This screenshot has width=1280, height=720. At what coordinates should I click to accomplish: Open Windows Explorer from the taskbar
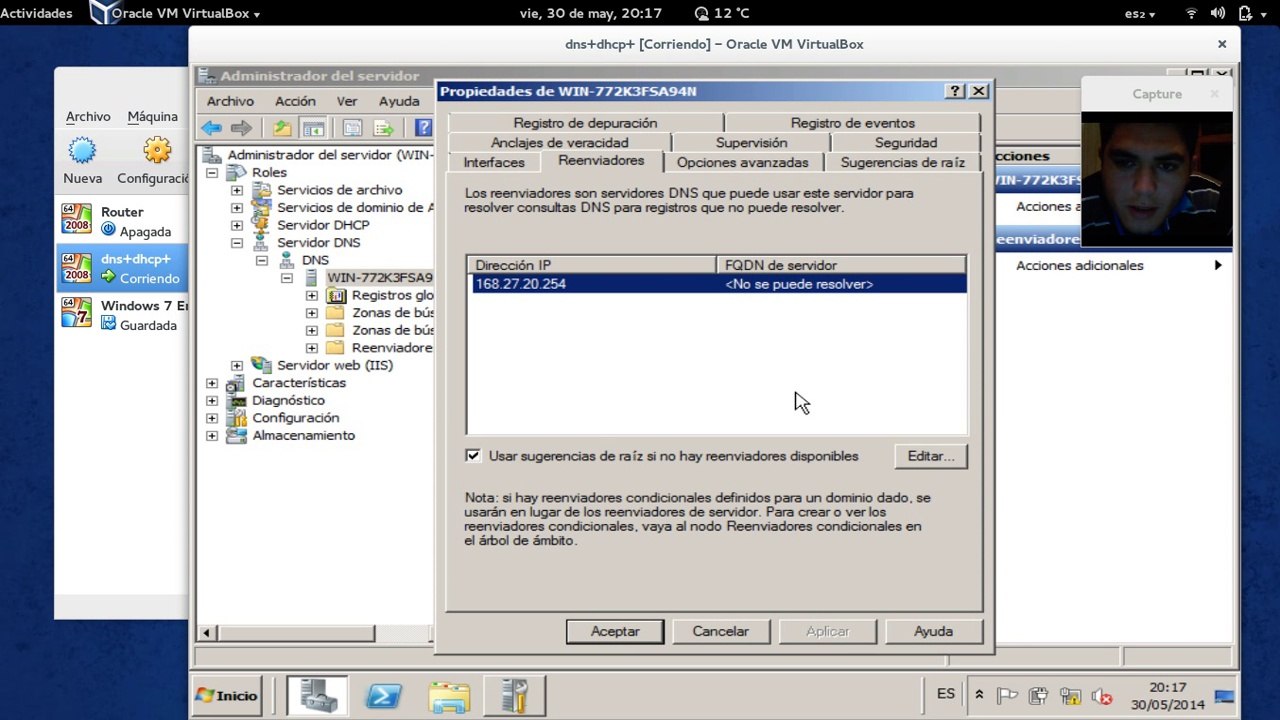pyautogui.click(x=449, y=695)
